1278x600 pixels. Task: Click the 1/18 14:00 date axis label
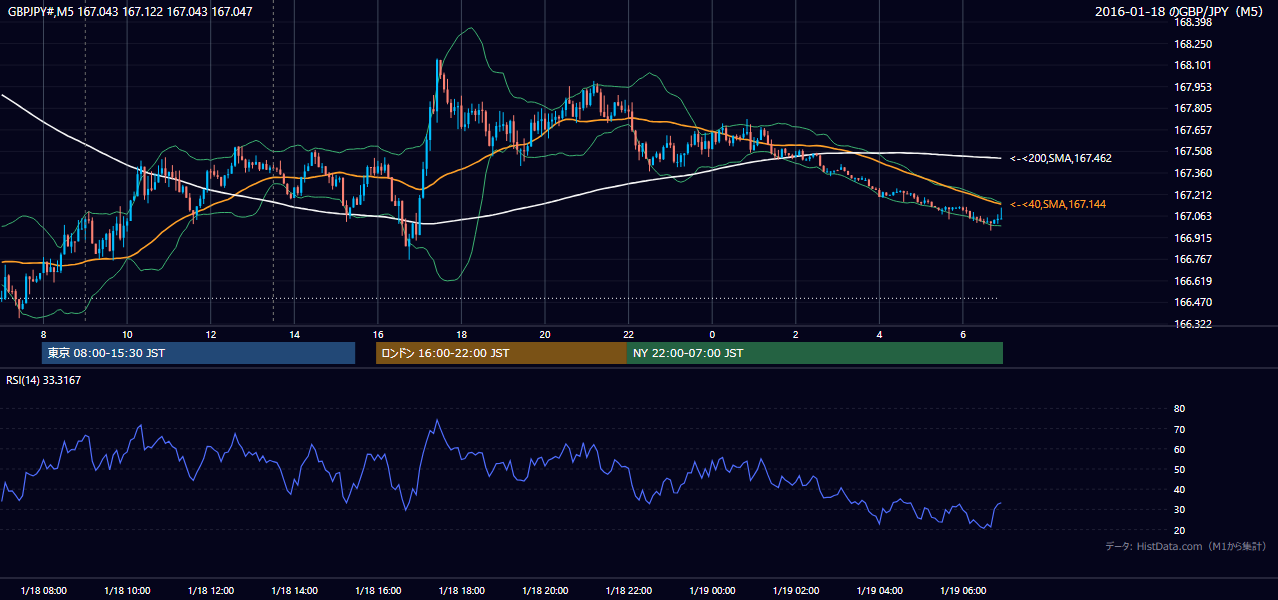(x=294, y=591)
